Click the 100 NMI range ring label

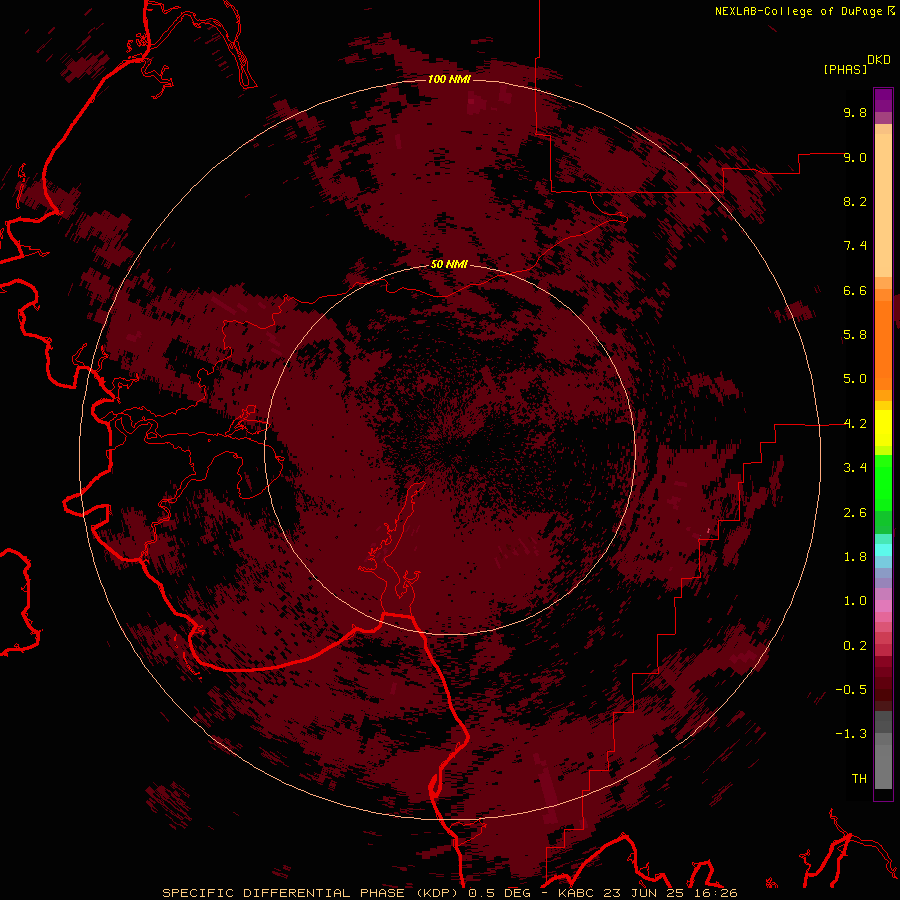449,79
